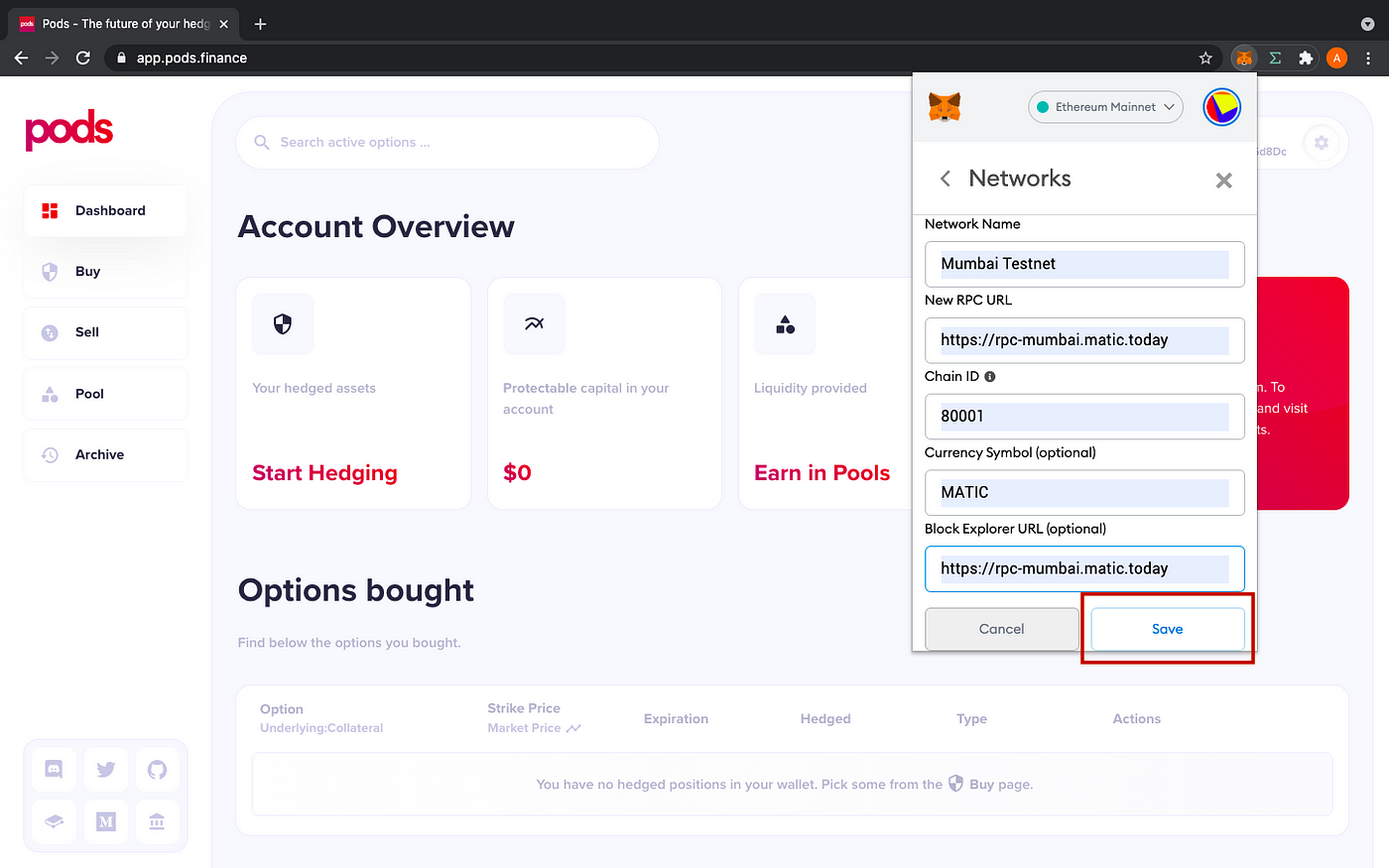Click the Chain ID info icon

pos(990,376)
